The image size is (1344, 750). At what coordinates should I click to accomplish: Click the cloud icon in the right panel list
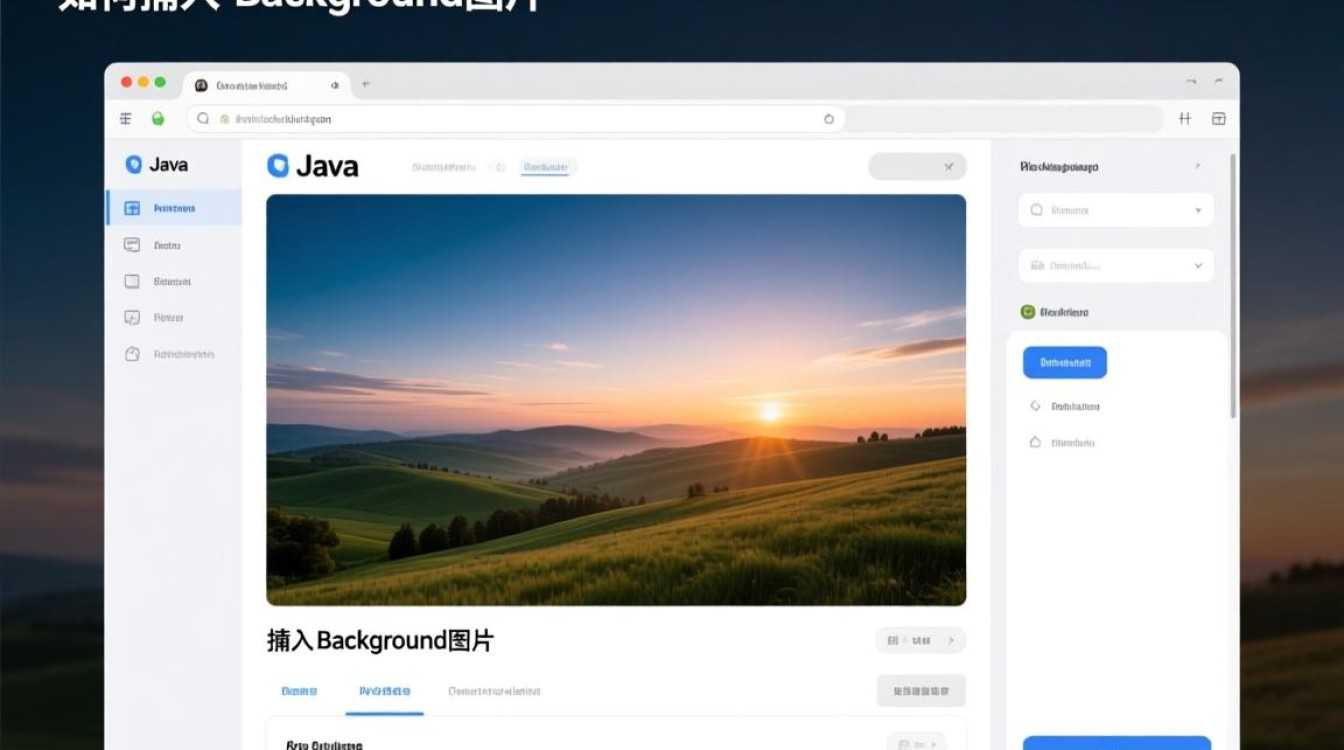click(1034, 442)
